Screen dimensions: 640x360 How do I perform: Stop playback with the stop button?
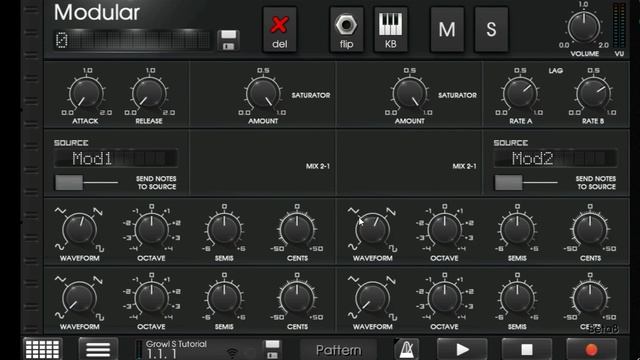[x=527, y=349]
